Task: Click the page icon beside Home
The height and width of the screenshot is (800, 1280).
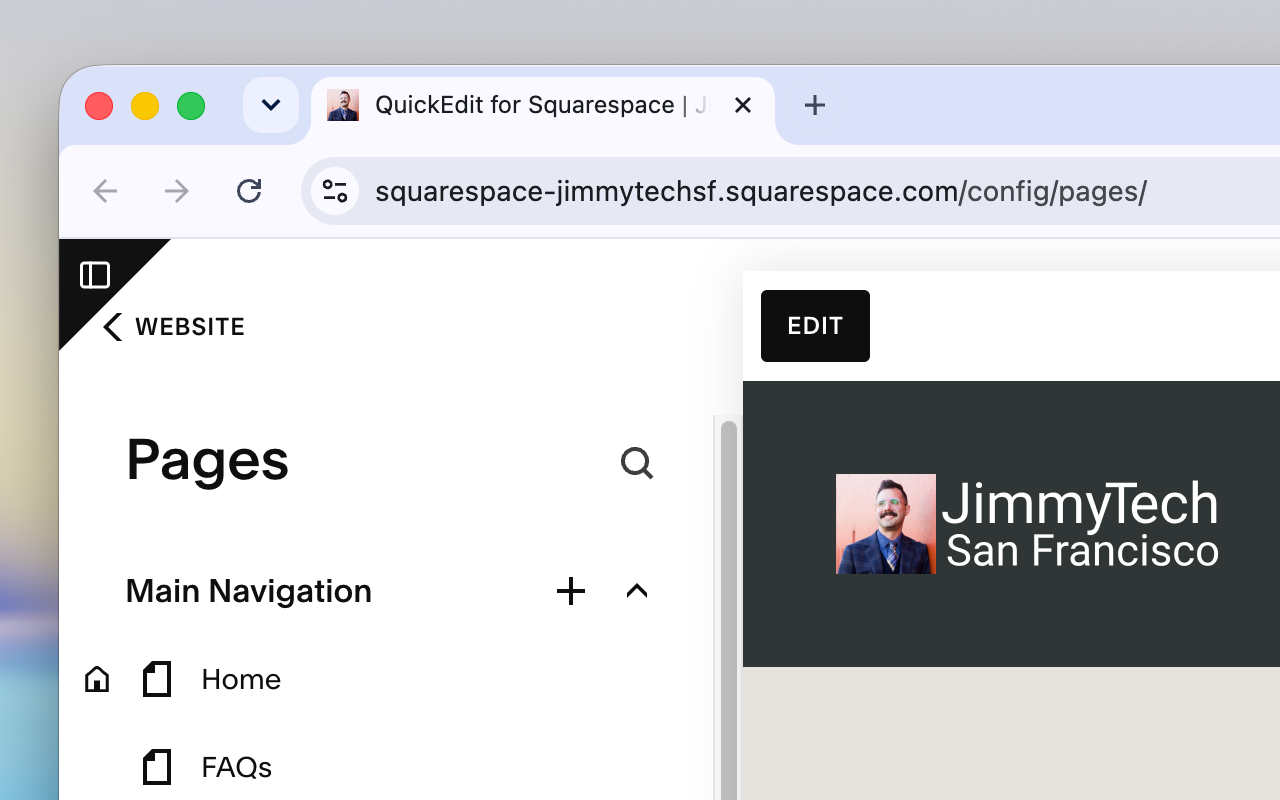Action: [x=157, y=679]
